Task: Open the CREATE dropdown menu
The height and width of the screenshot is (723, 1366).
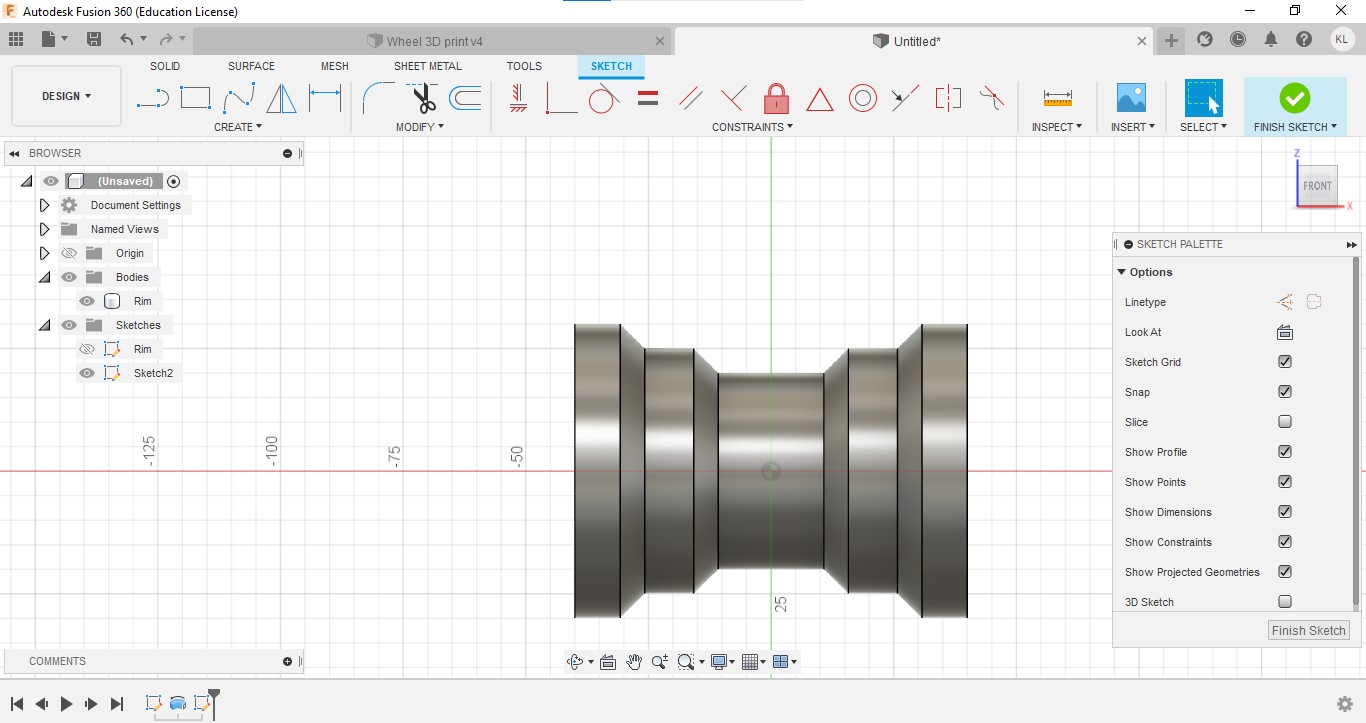Action: point(238,127)
